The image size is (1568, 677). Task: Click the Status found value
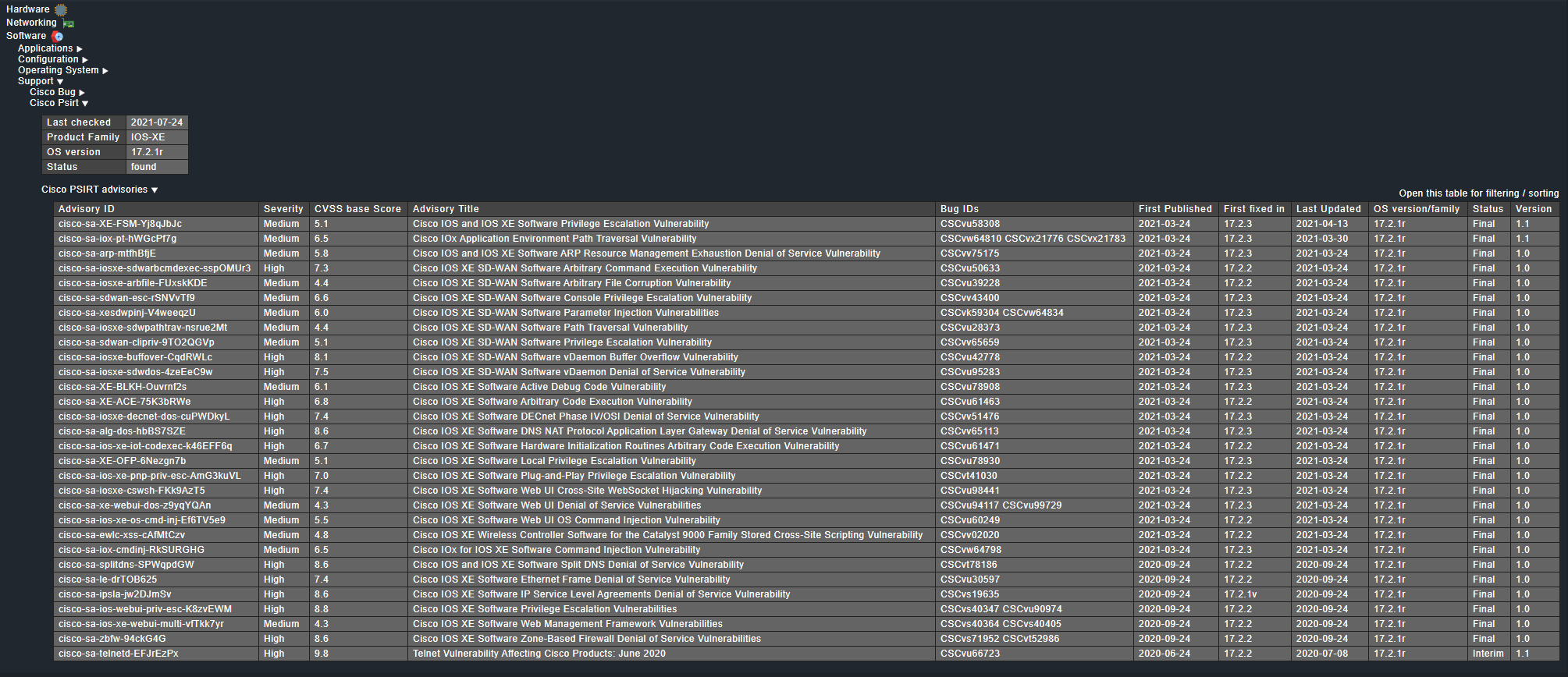[157, 167]
